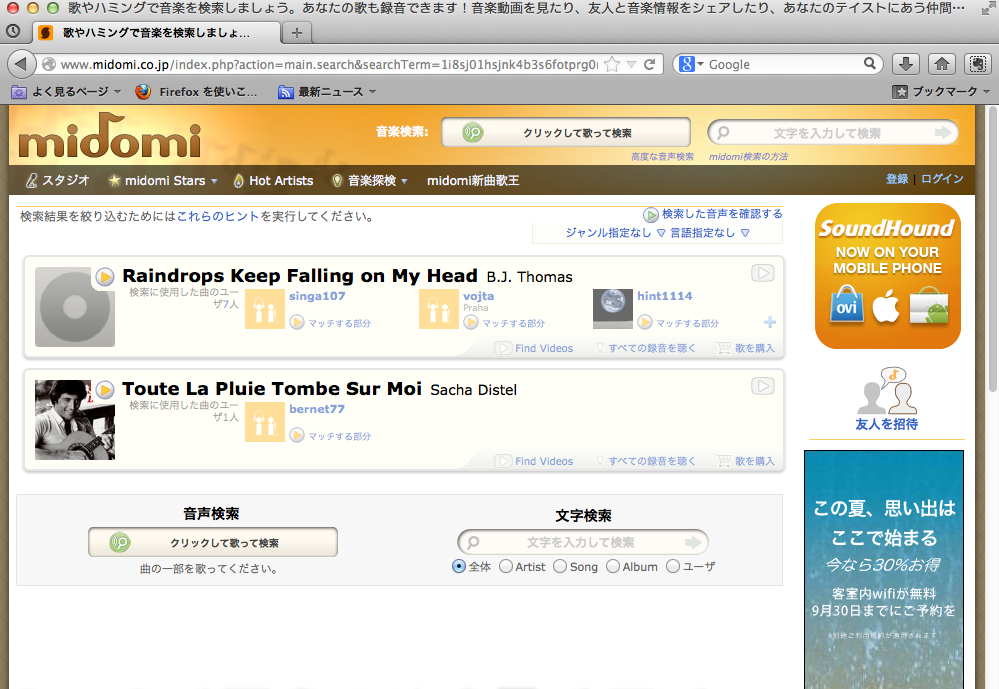999x689 pixels.
Task: Open the ブックマーク menu on the toolbar
Action: [941, 92]
